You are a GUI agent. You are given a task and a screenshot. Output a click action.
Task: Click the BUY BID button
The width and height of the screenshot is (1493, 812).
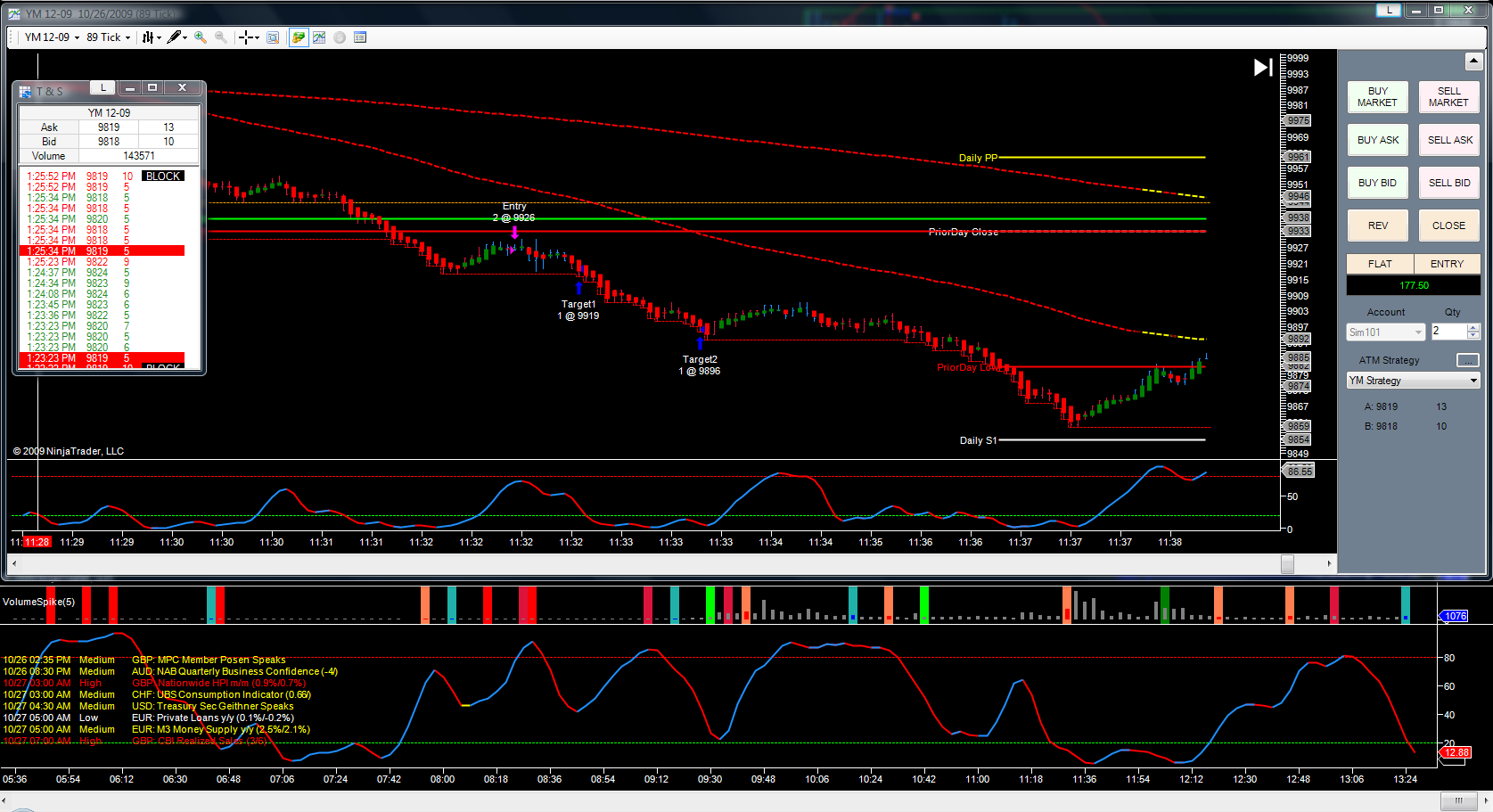point(1377,183)
